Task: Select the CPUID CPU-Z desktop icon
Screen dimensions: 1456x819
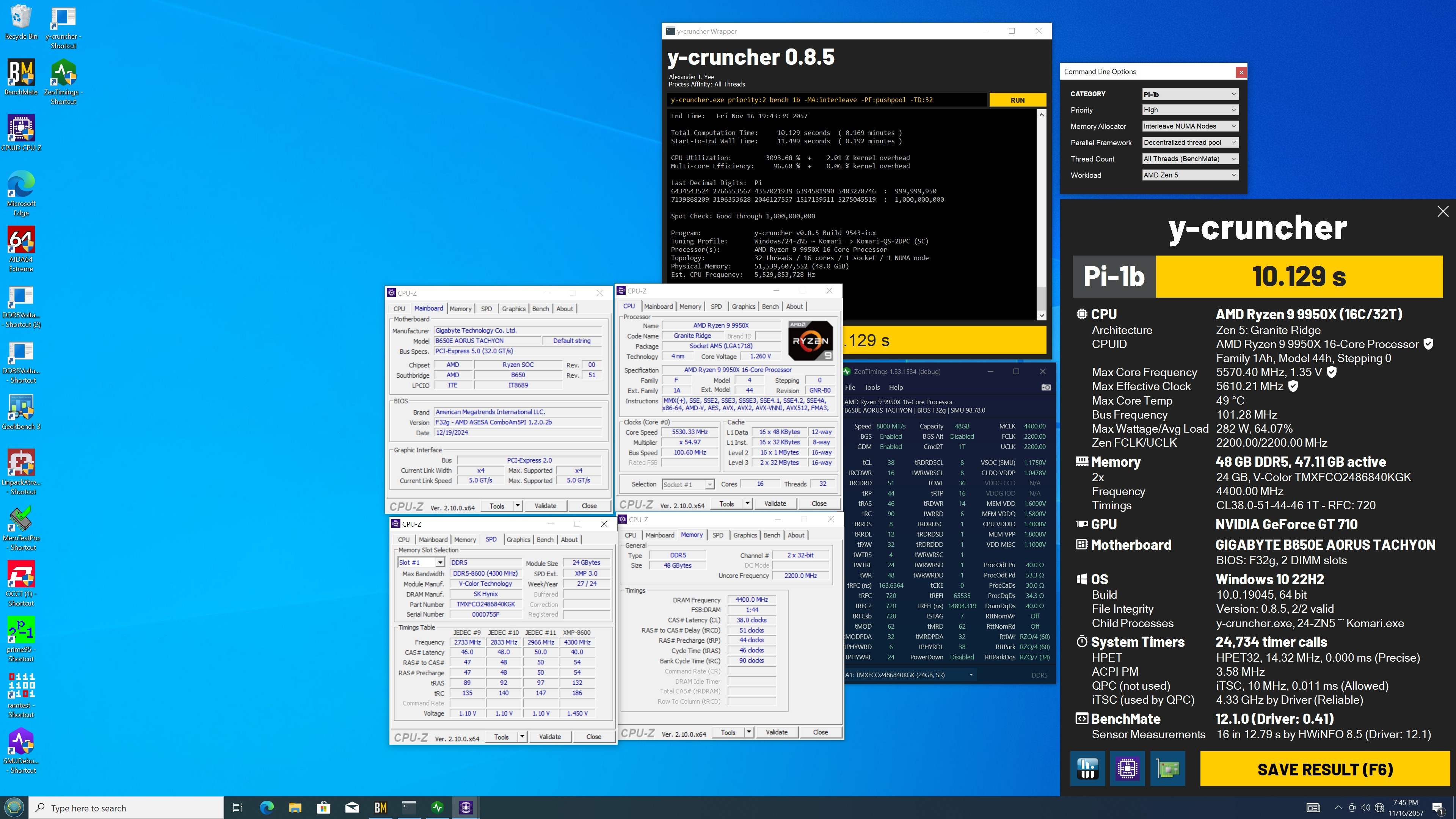Action: click(21, 133)
